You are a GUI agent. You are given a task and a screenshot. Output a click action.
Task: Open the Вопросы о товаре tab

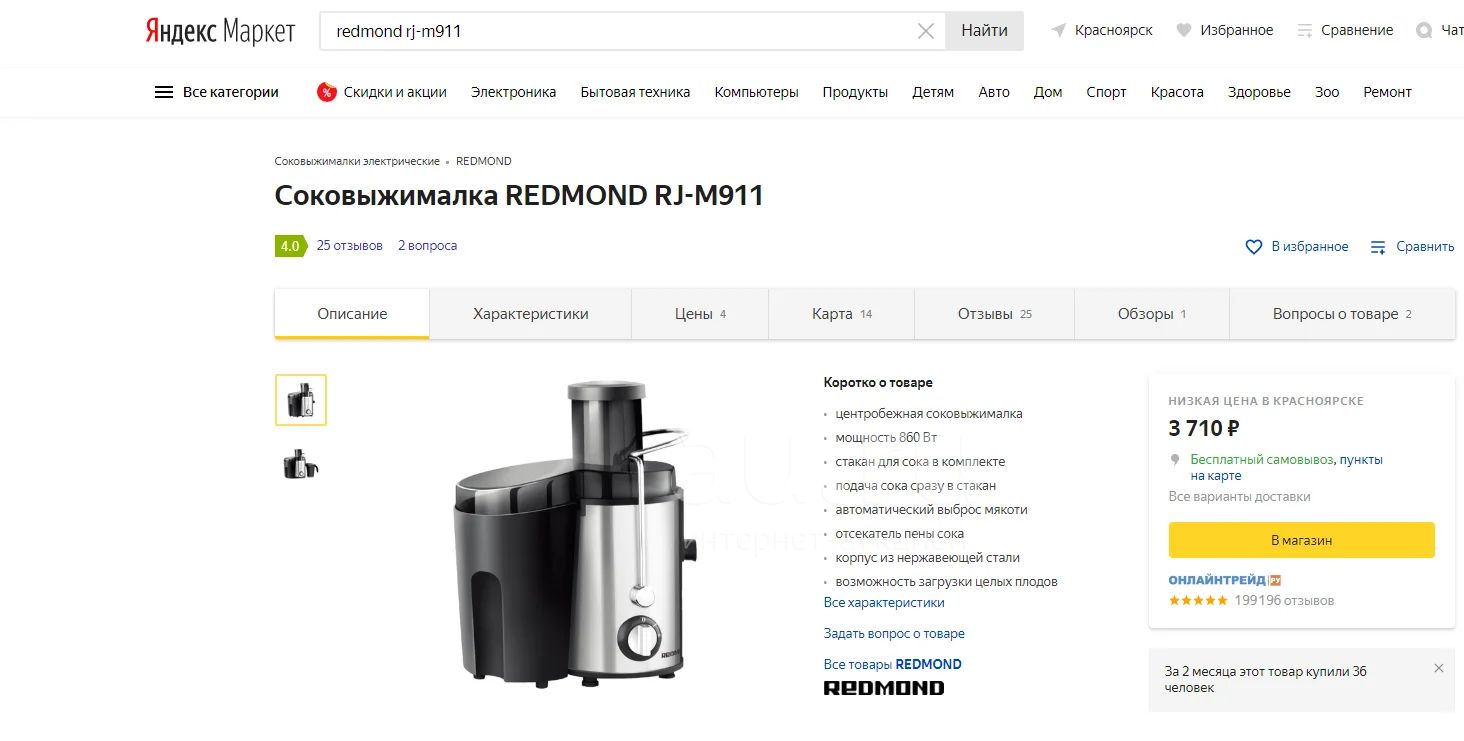1342,314
